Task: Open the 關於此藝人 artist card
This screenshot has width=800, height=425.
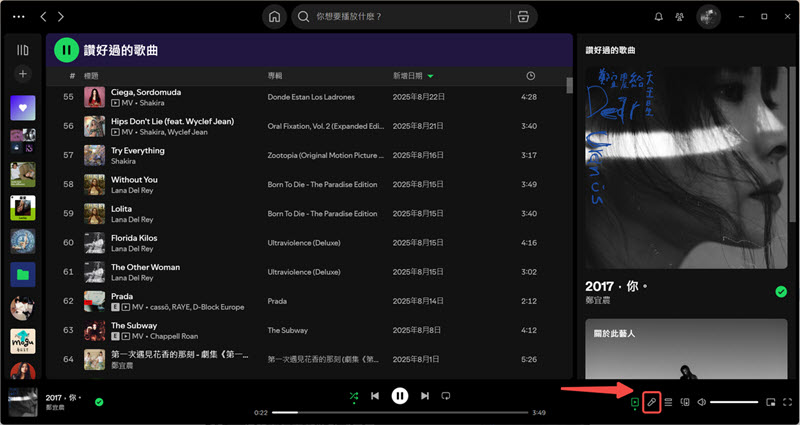Action: (686, 349)
